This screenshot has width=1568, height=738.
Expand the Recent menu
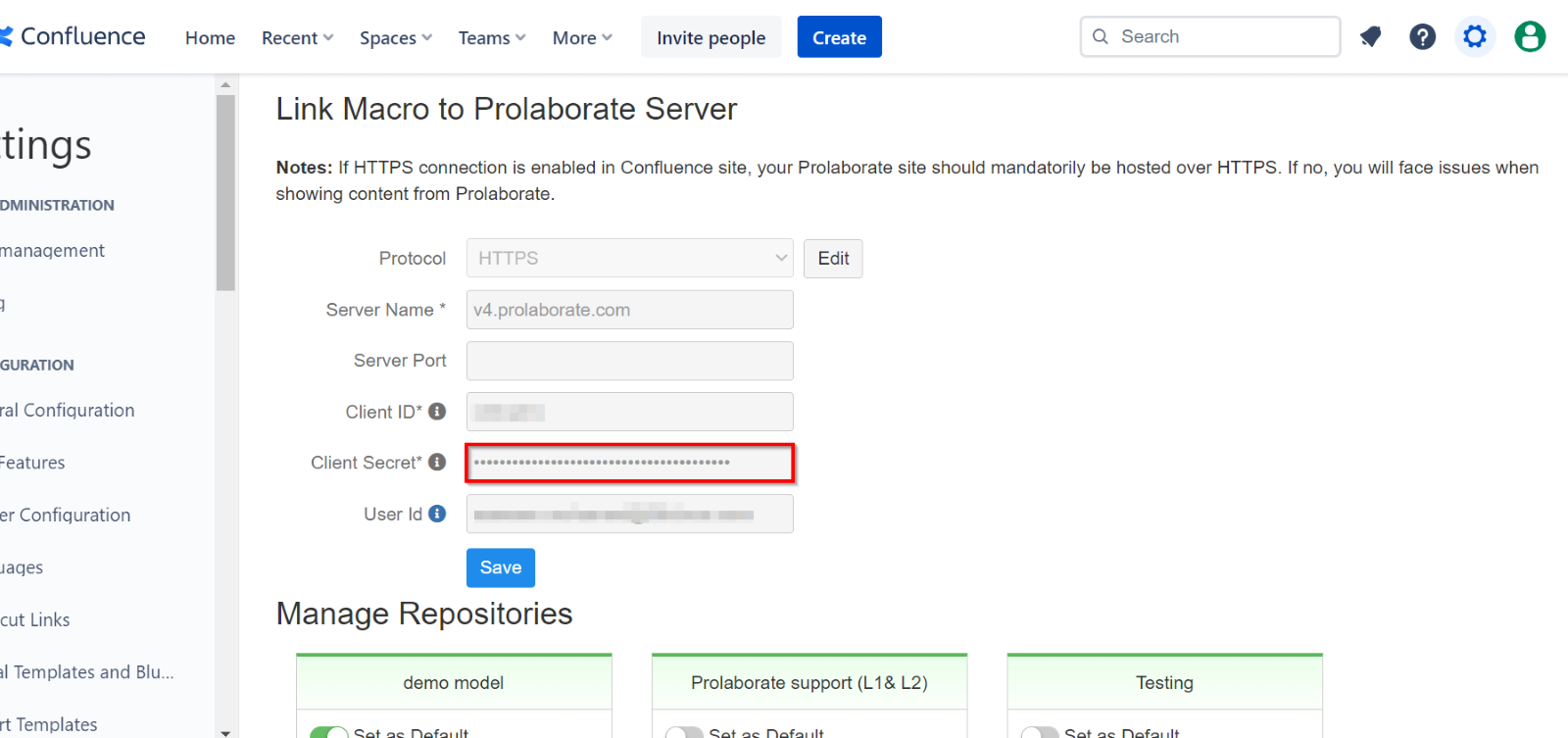tap(298, 37)
